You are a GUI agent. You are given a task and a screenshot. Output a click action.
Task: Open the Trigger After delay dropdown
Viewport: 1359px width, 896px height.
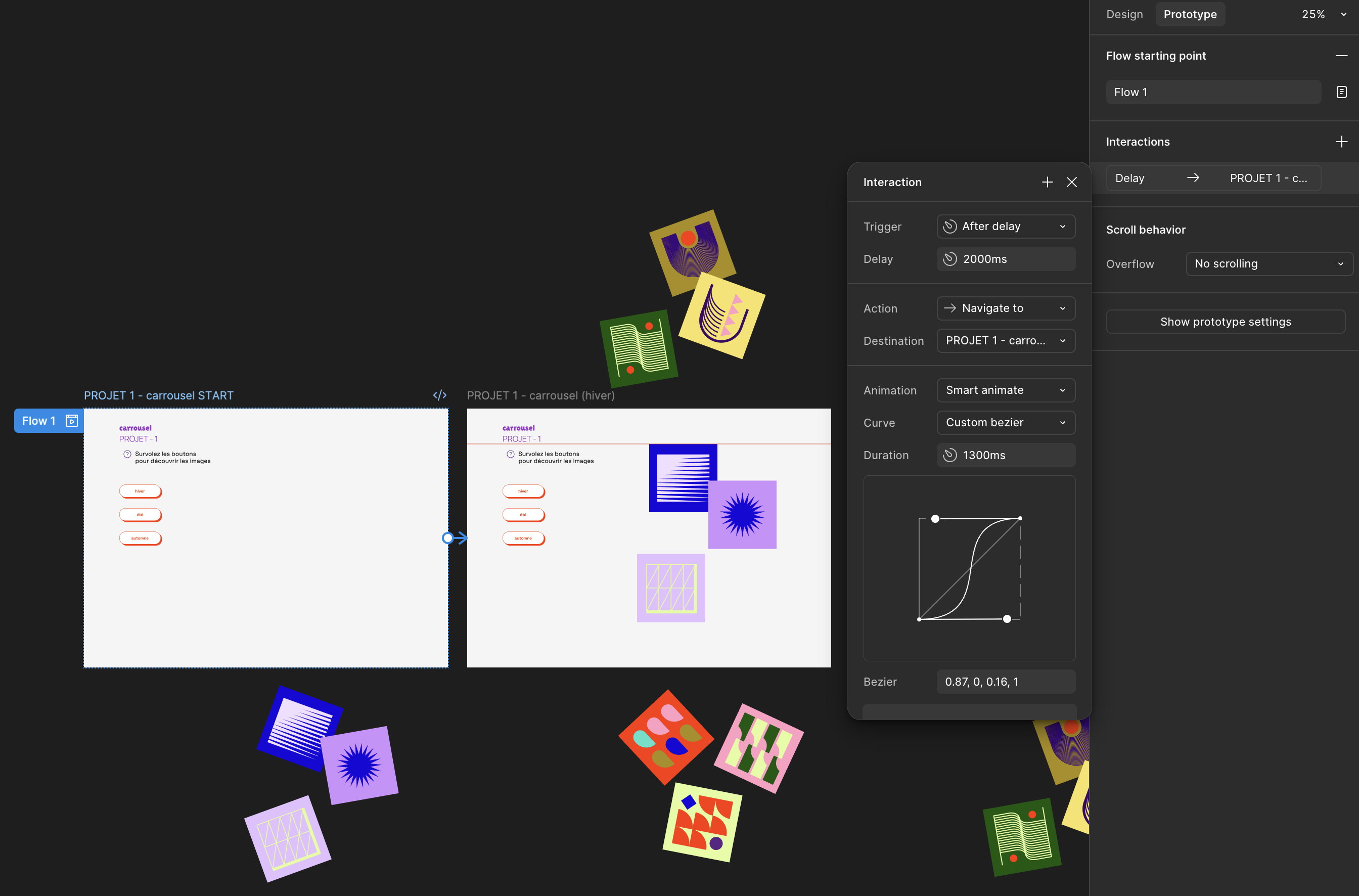[x=1006, y=227]
